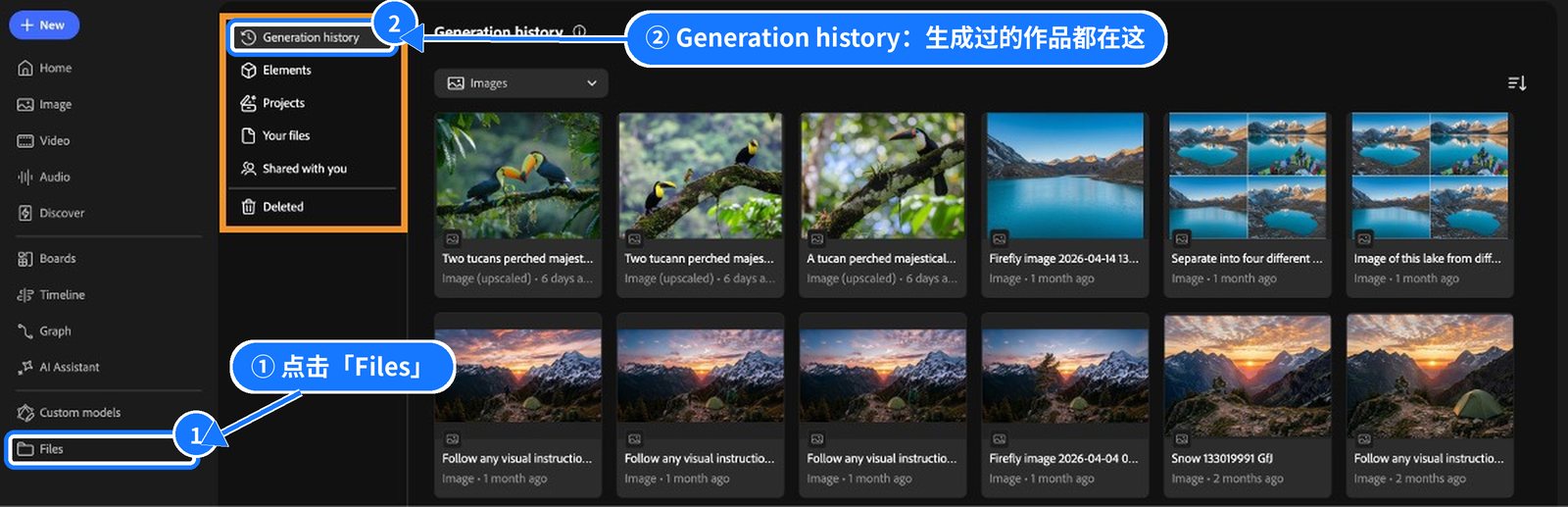1568x507 pixels.
Task: Open Two tucann perched majes... thumbnail
Action: tap(700, 176)
